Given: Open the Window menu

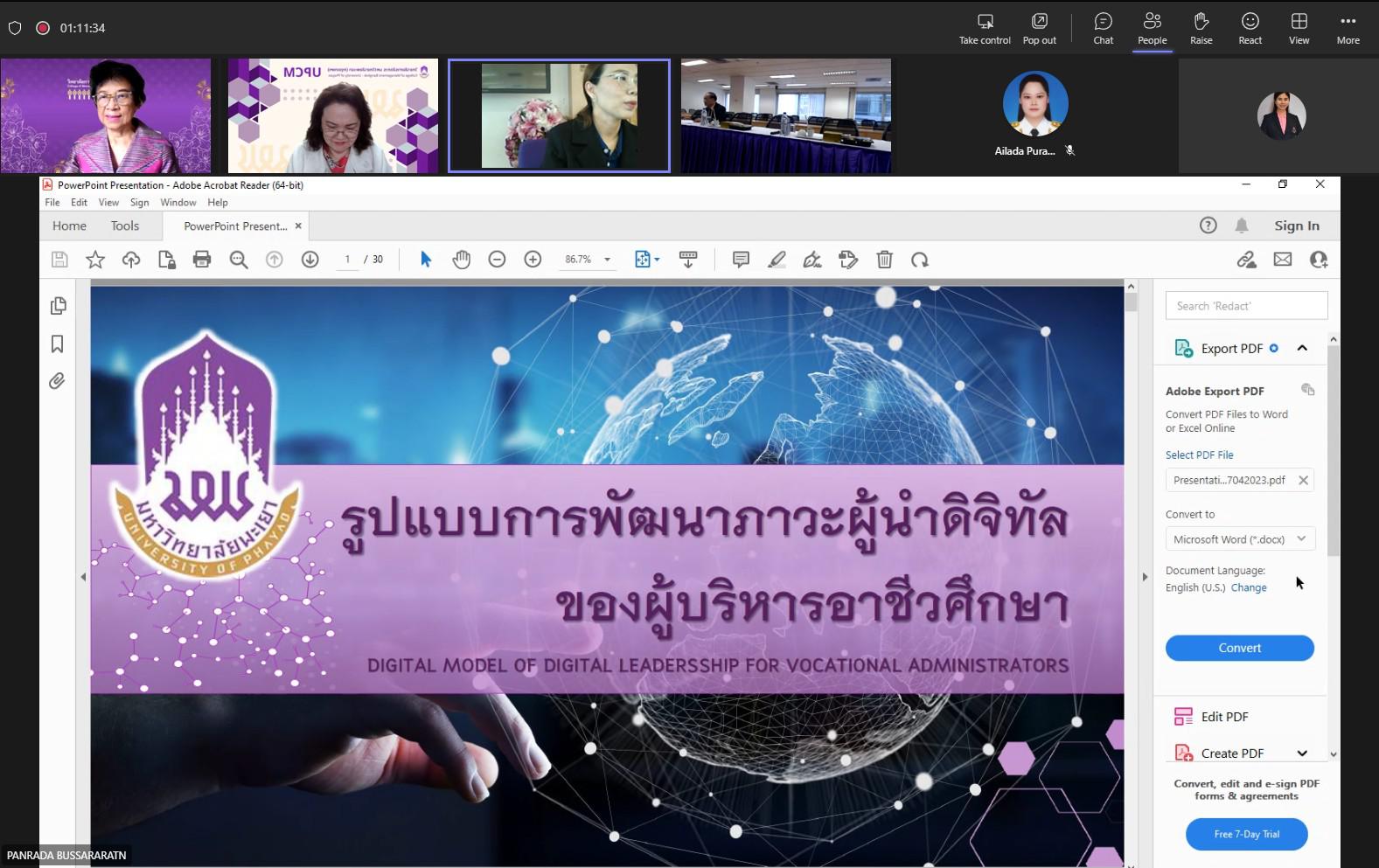Looking at the screenshot, I should [x=178, y=203].
